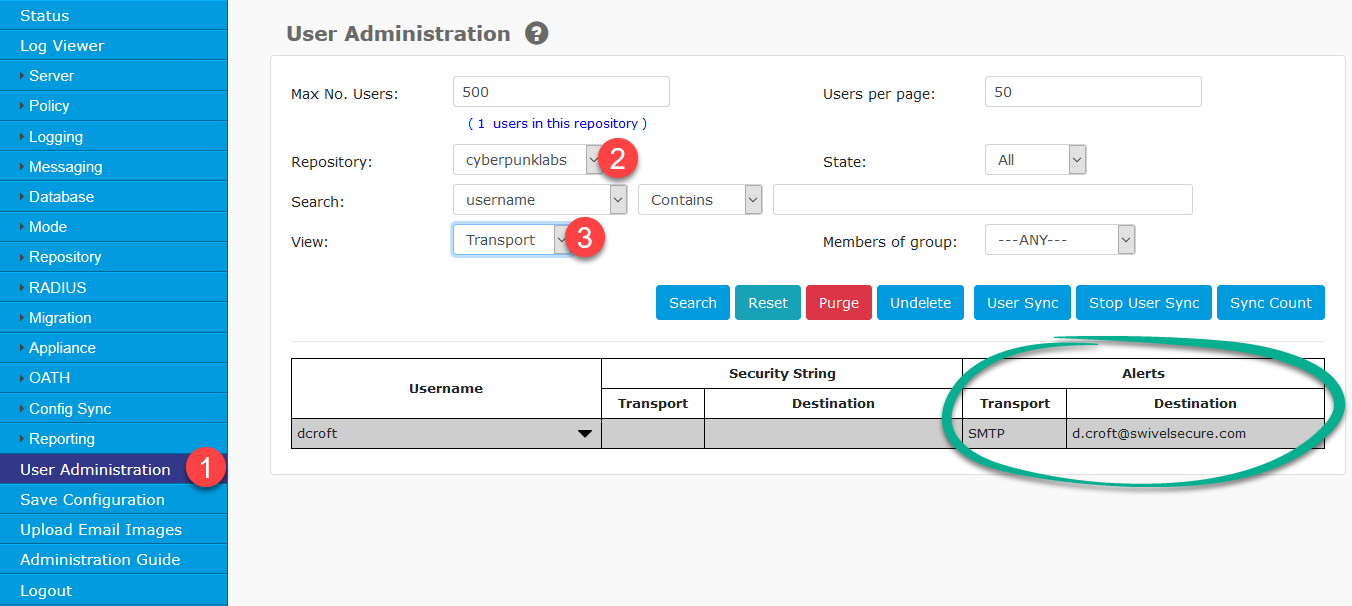1352x606 pixels.
Task: Expand the RADIUS sidebar section
Action: pyautogui.click(x=57, y=288)
